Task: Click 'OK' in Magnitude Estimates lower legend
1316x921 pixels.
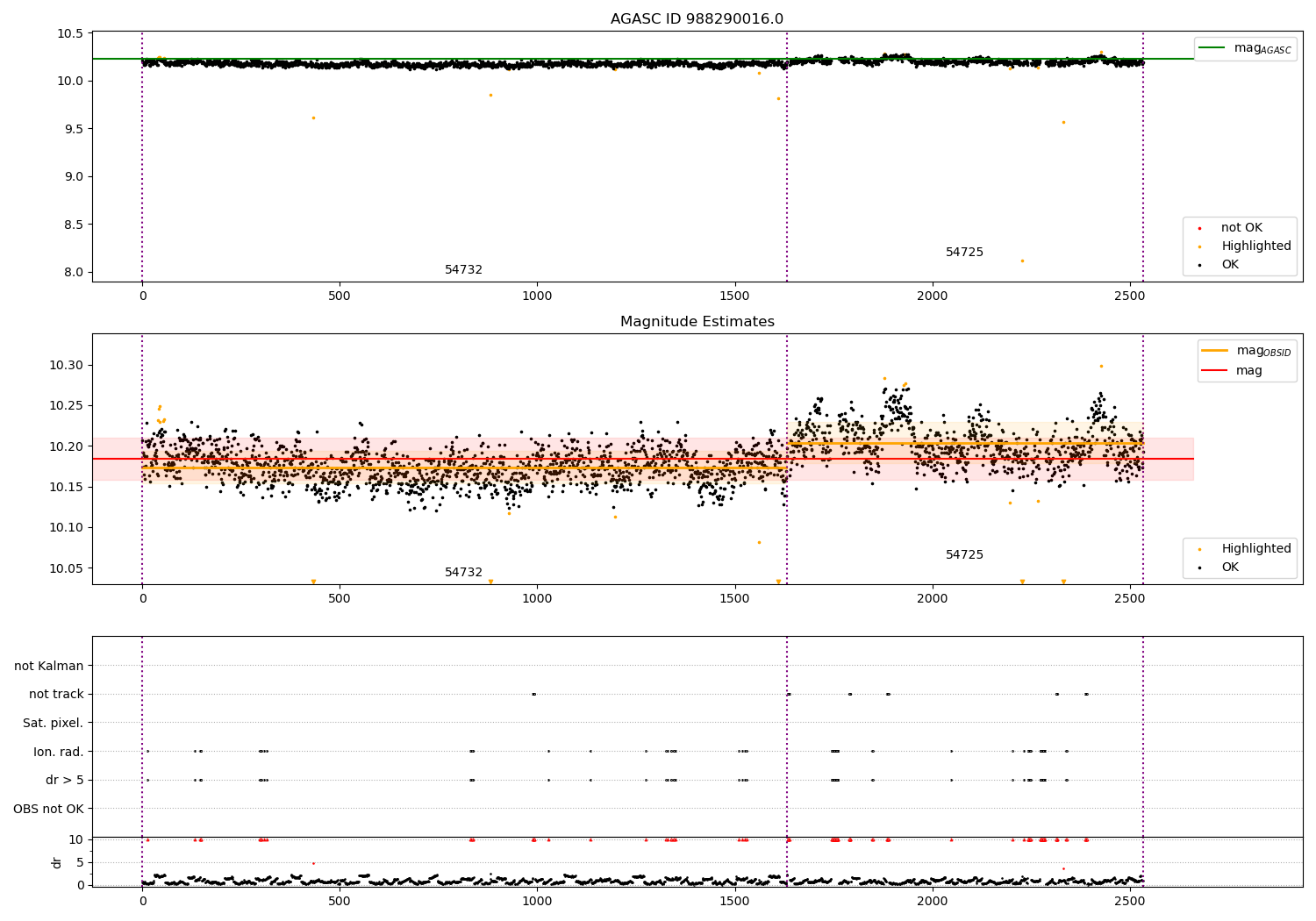Action: click(1230, 568)
